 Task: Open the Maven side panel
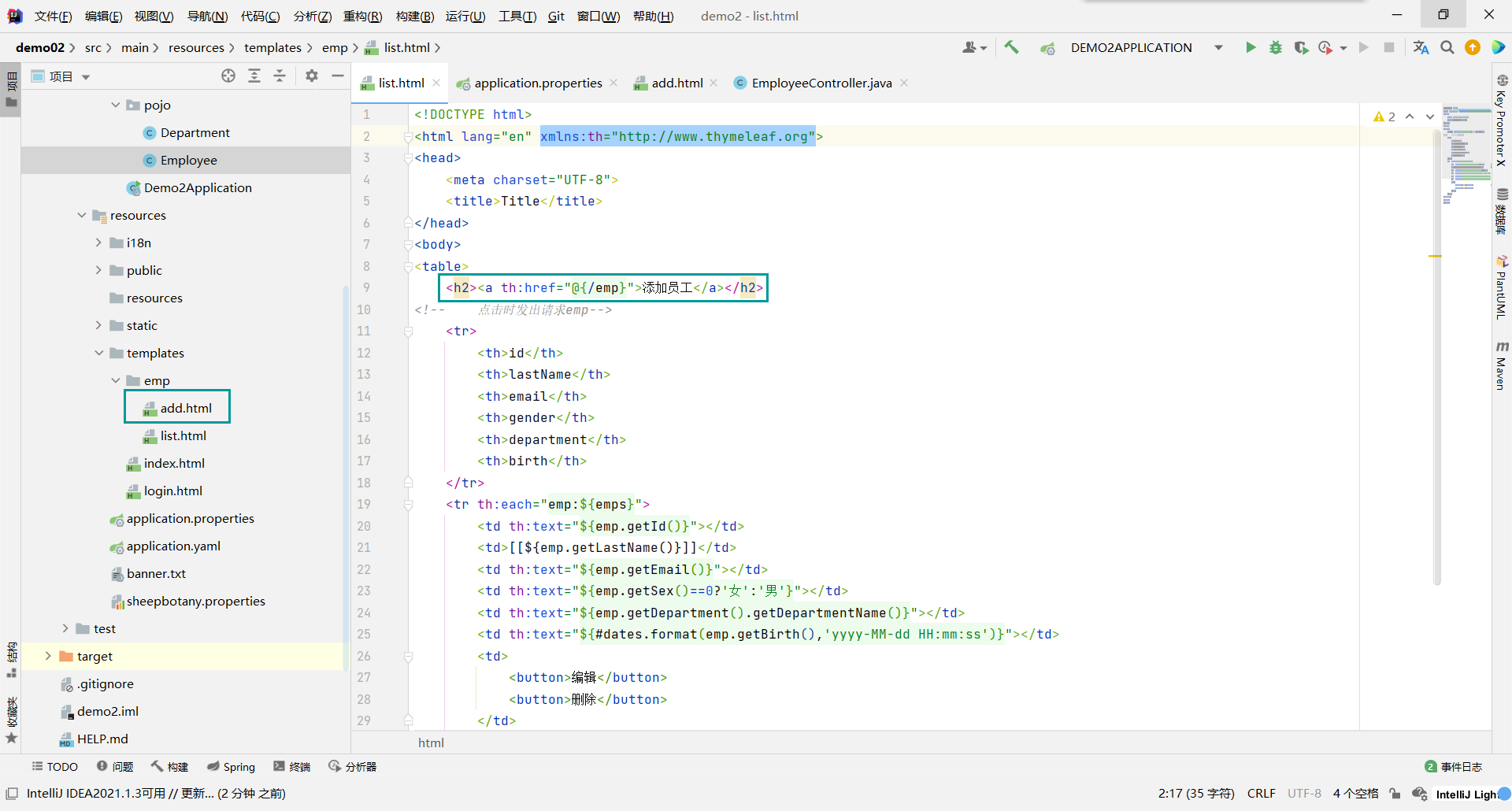point(1502,366)
